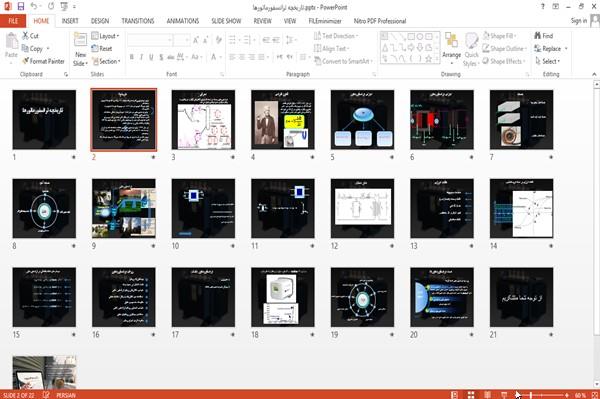600x399 pixels.
Task: Click the 60% zoom level
Action: click(580, 395)
